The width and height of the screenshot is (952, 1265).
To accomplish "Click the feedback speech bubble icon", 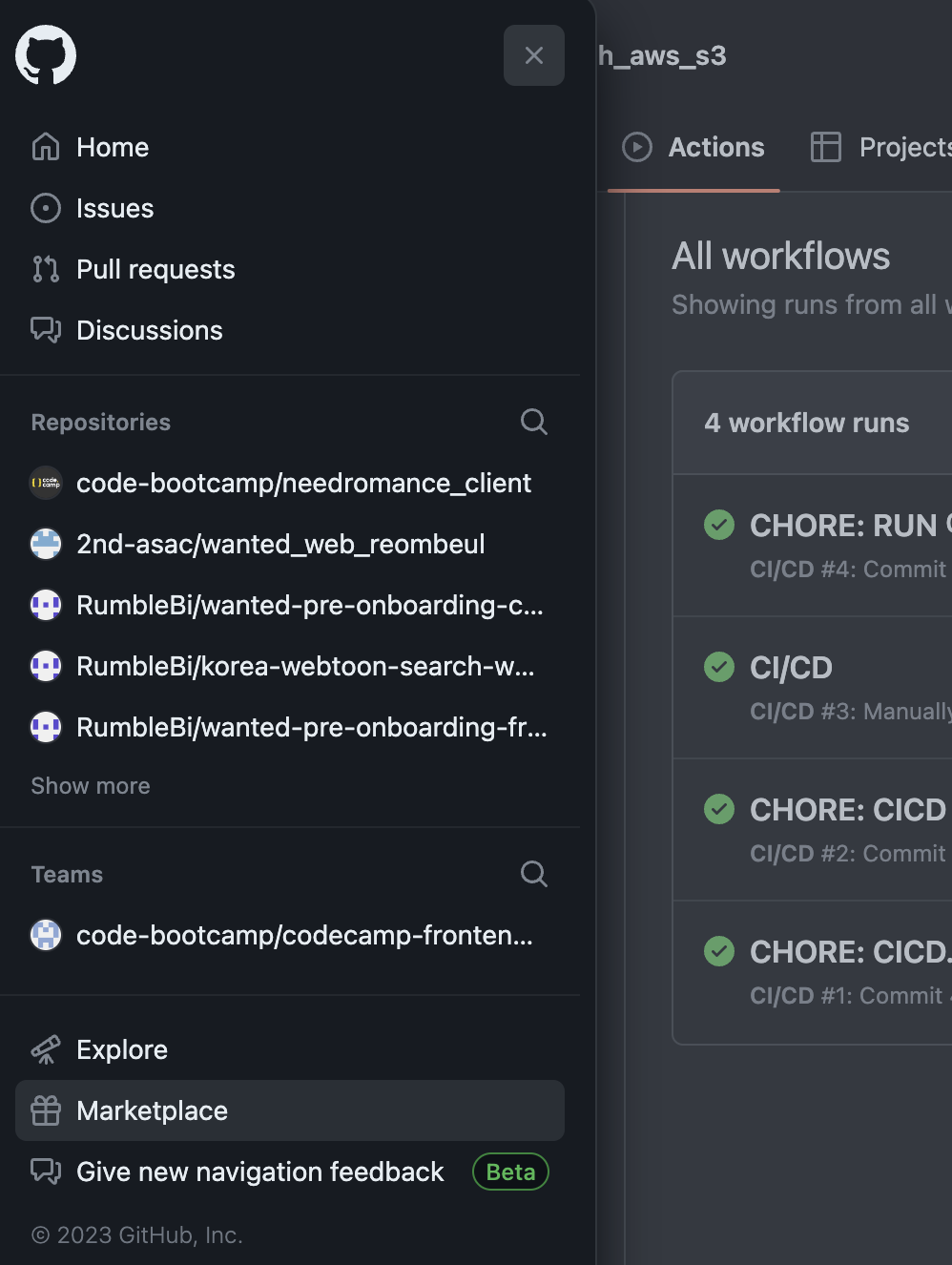I will point(46,1172).
